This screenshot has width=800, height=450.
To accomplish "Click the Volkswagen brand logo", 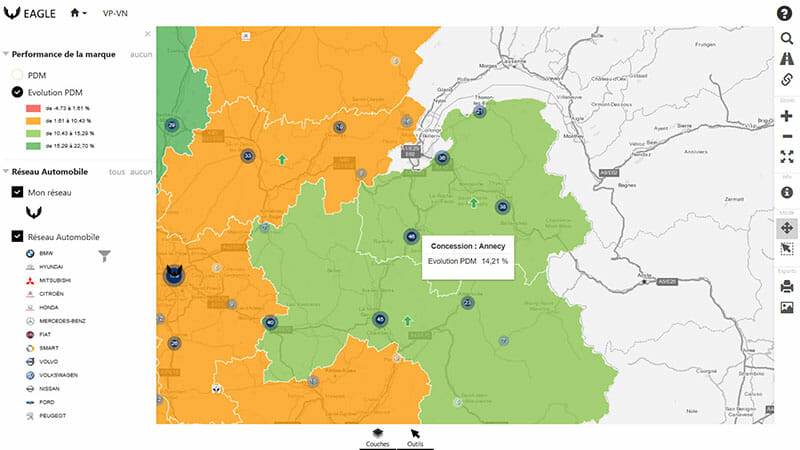I will coord(30,375).
